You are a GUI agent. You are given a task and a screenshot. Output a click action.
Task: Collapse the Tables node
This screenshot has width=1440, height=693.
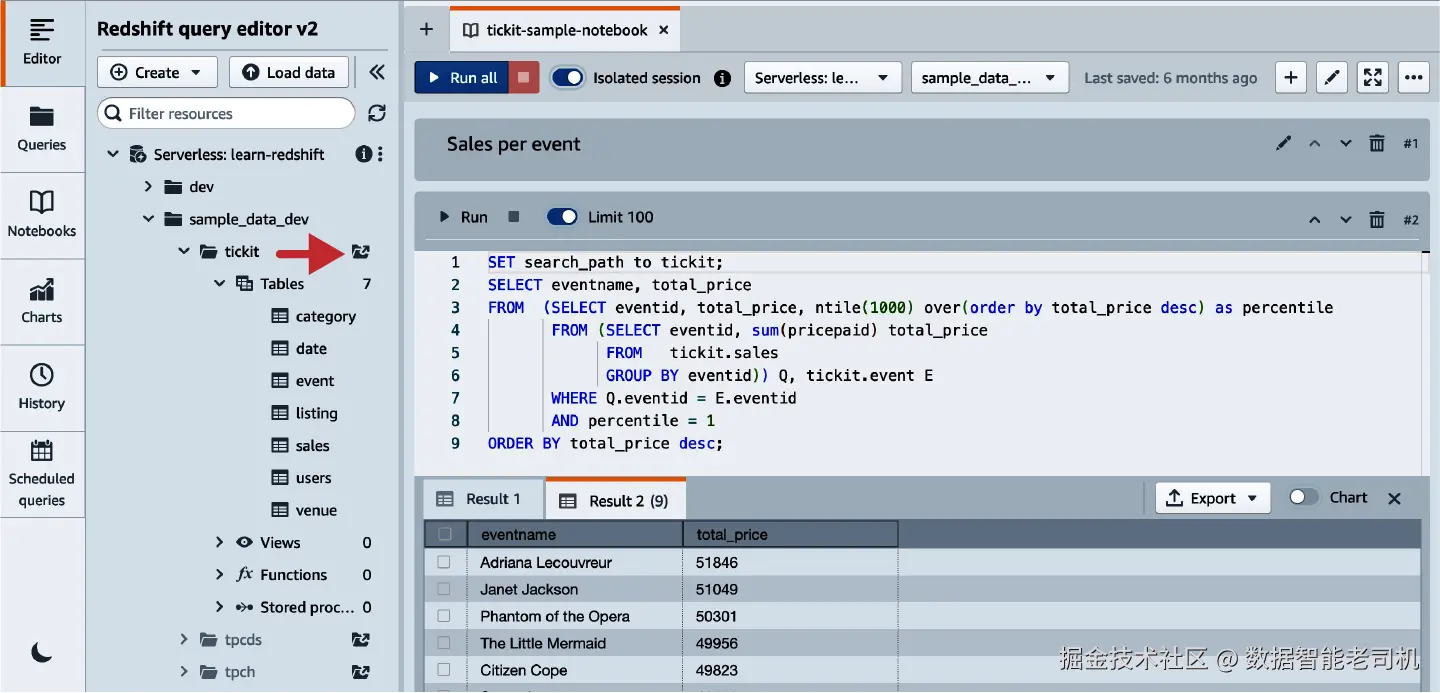(x=220, y=284)
